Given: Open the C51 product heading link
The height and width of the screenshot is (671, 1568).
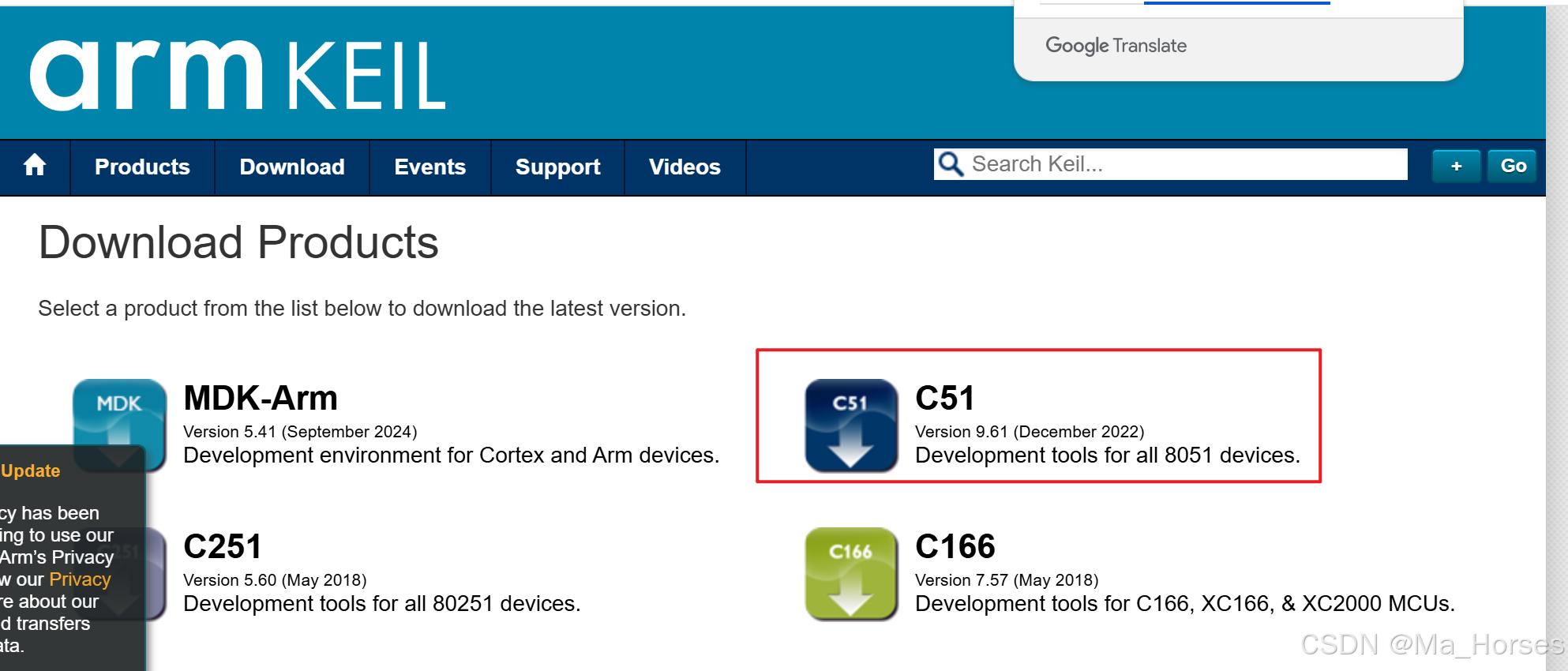Looking at the screenshot, I should pos(945,398).
